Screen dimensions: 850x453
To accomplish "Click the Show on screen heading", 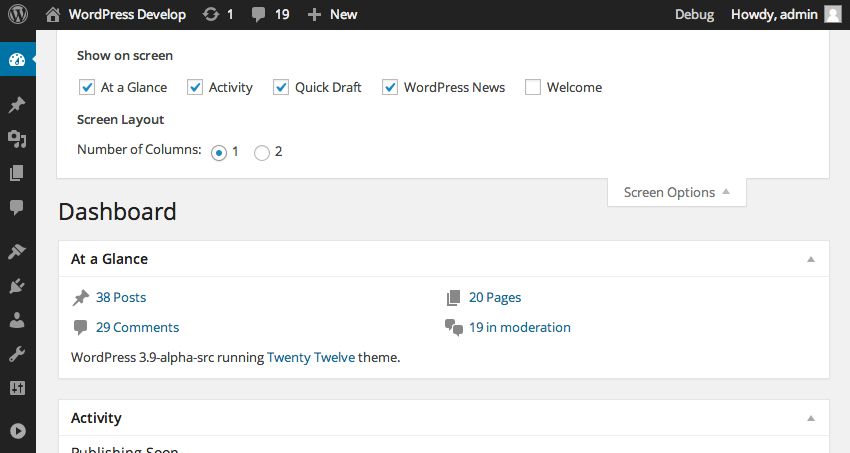I will pos(125,55).
